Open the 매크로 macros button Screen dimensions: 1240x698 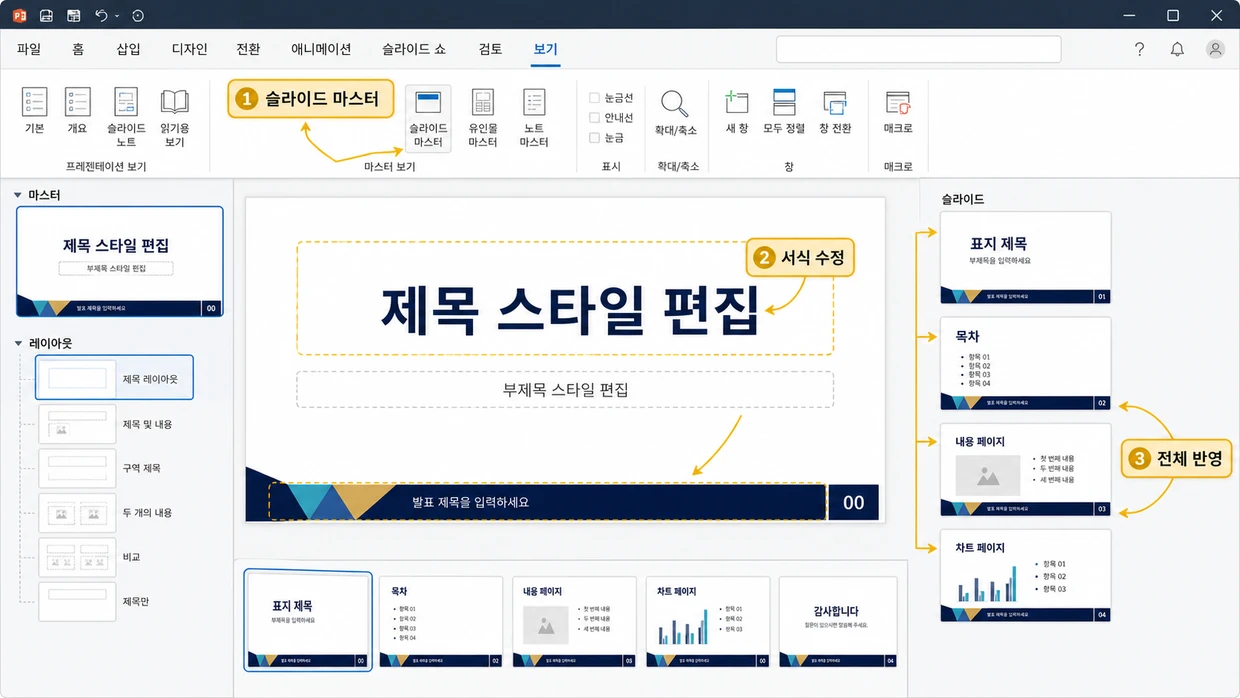(x=898, y=111)
